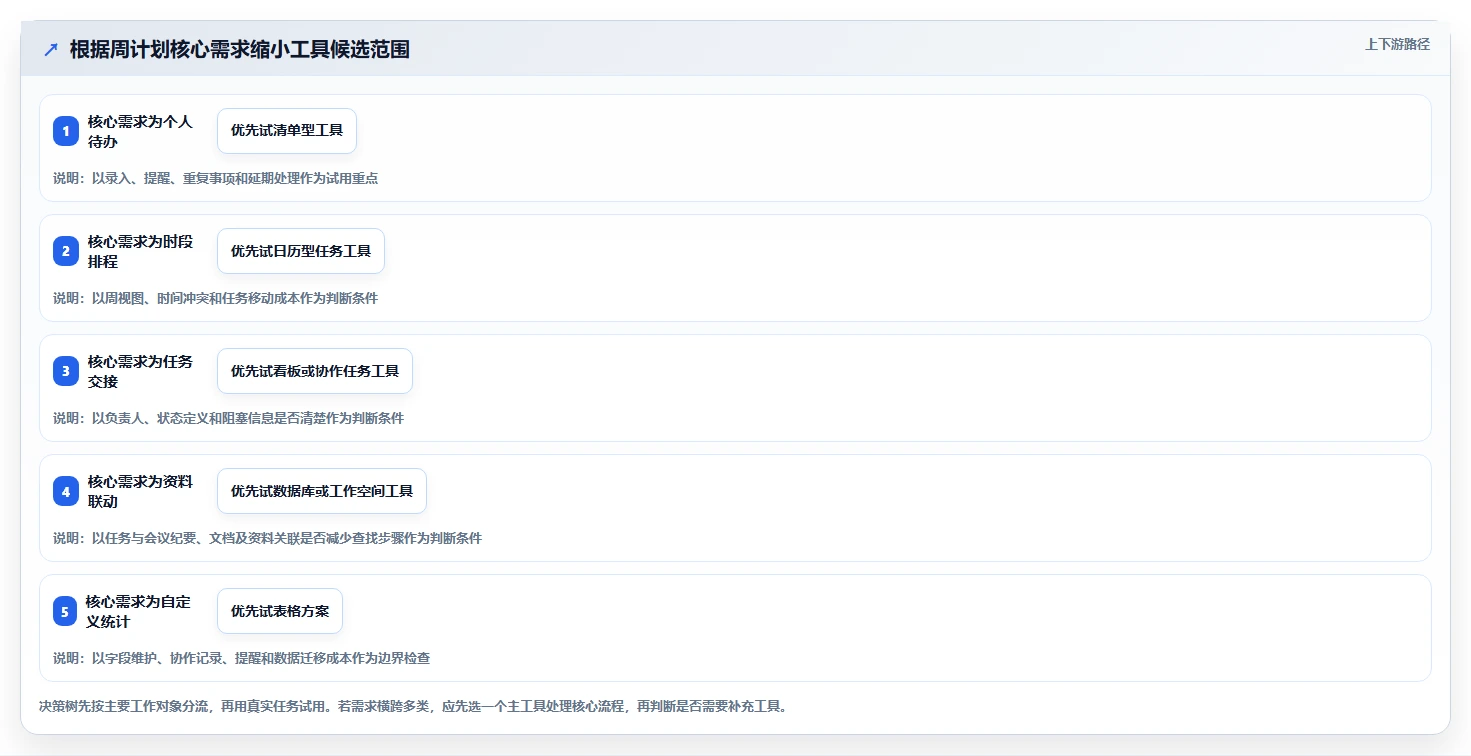Screen dimensions: 1471x756
Task: Click the label 核心需求为自定义统计
Action: (138, 611)
